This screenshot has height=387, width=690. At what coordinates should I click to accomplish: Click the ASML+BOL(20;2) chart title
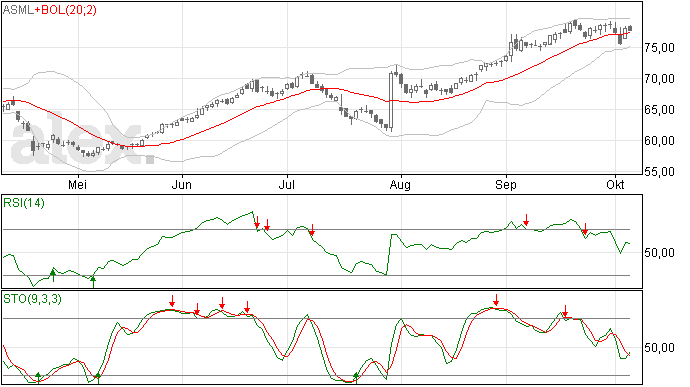[x=50, y=9]
